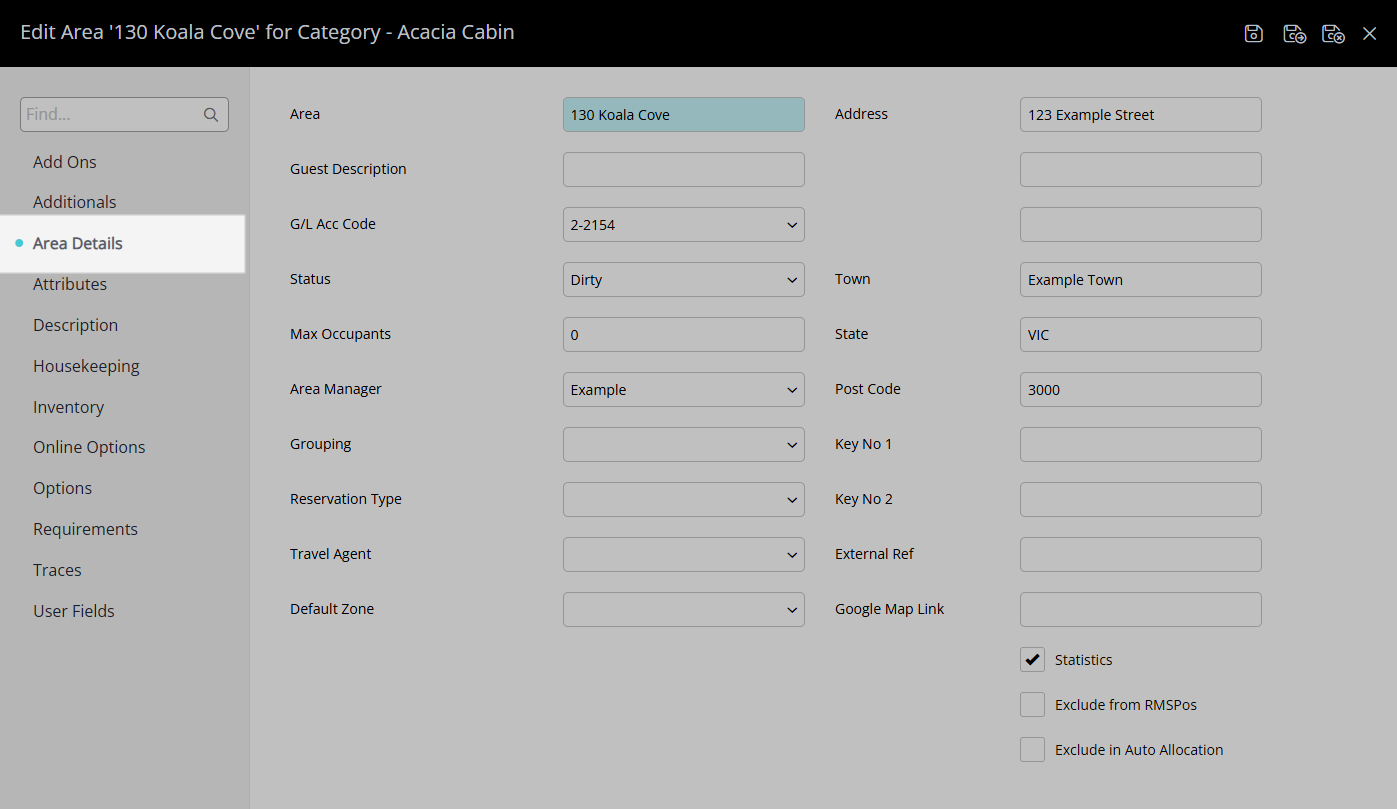This screenshot has width=1397, height=809.
Task: Expand the Grouping dropdown
Action: (684, 445)
